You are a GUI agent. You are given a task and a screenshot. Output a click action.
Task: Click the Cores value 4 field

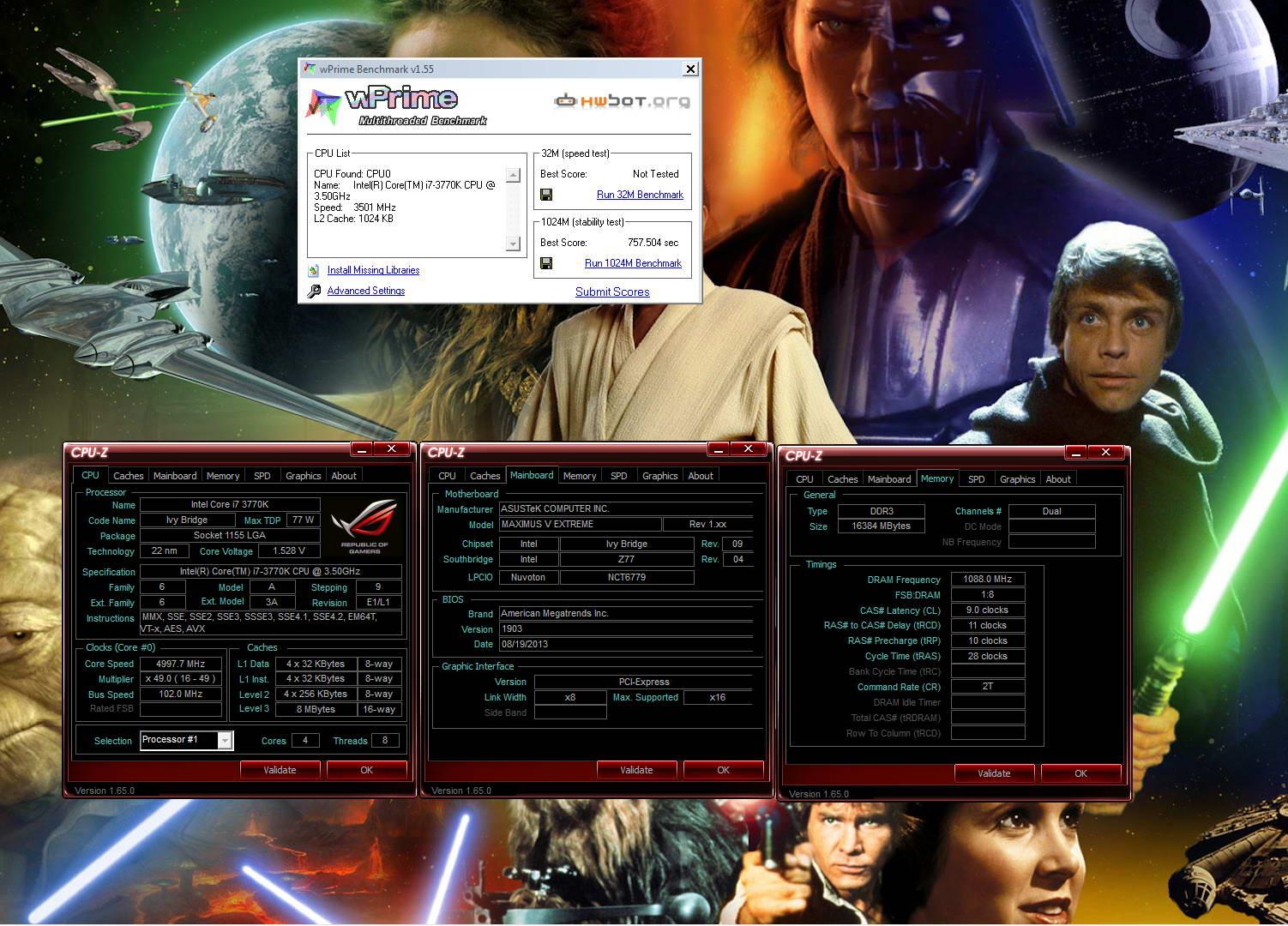tap(305, 741)
